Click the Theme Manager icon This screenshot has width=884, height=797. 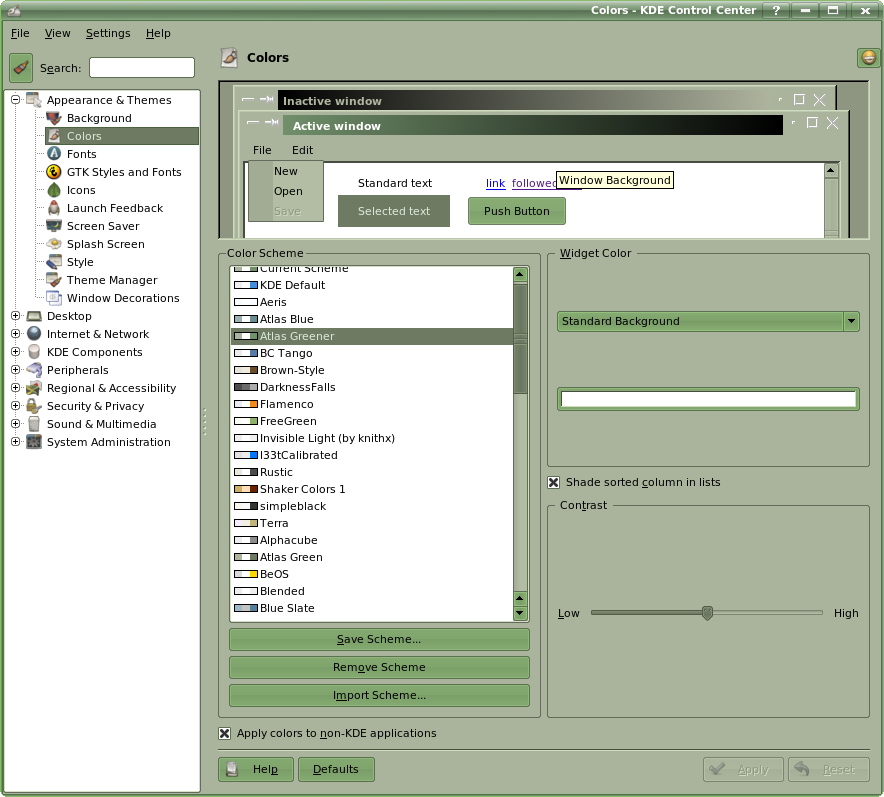(54, 280)
